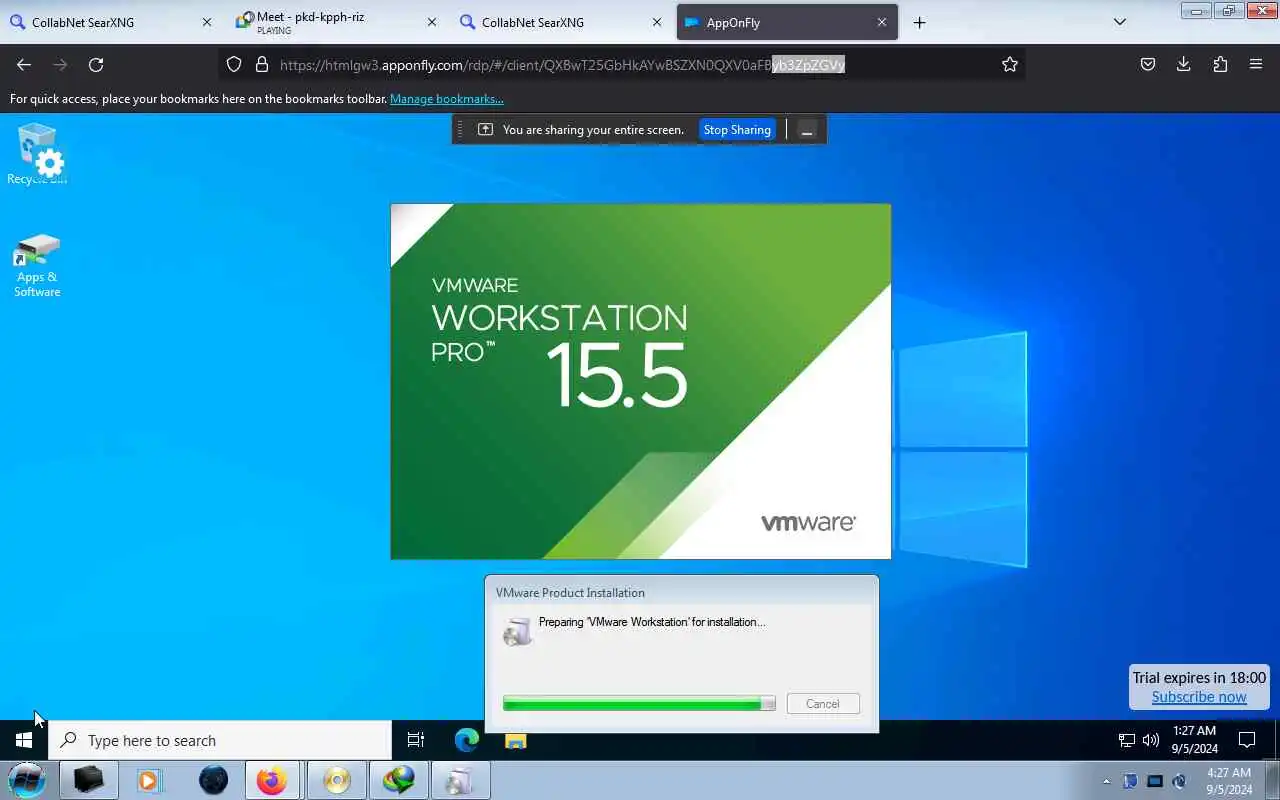Show hidden icons in the host tray
The width and height of the screenshot is (1280, 800).
[x=1106, y=781]
